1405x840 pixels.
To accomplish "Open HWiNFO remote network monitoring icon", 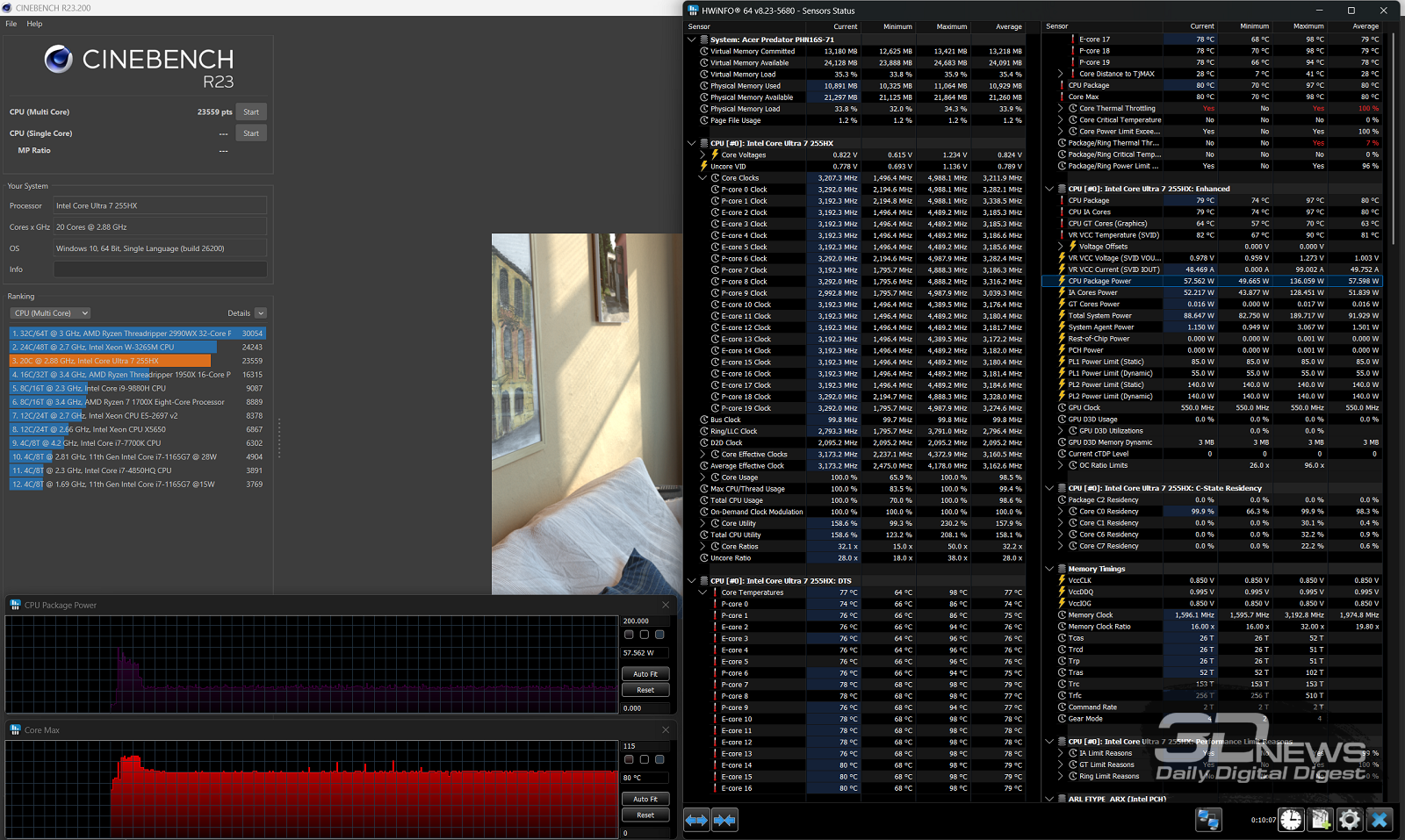I will [x=1208, y=820].
